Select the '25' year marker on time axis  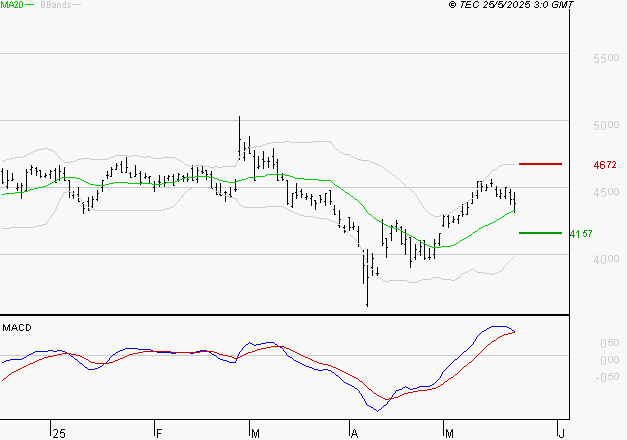pos(59,433)
